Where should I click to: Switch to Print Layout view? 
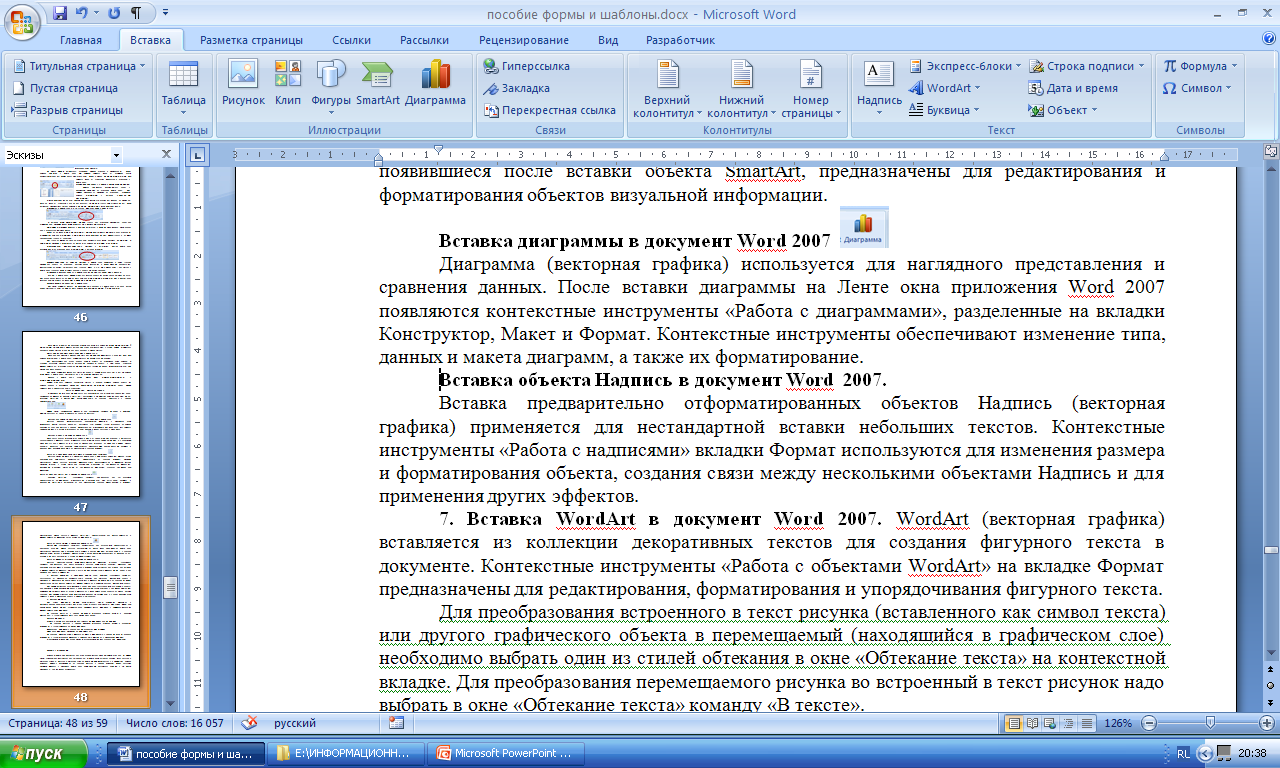(x=1014, y=723)
